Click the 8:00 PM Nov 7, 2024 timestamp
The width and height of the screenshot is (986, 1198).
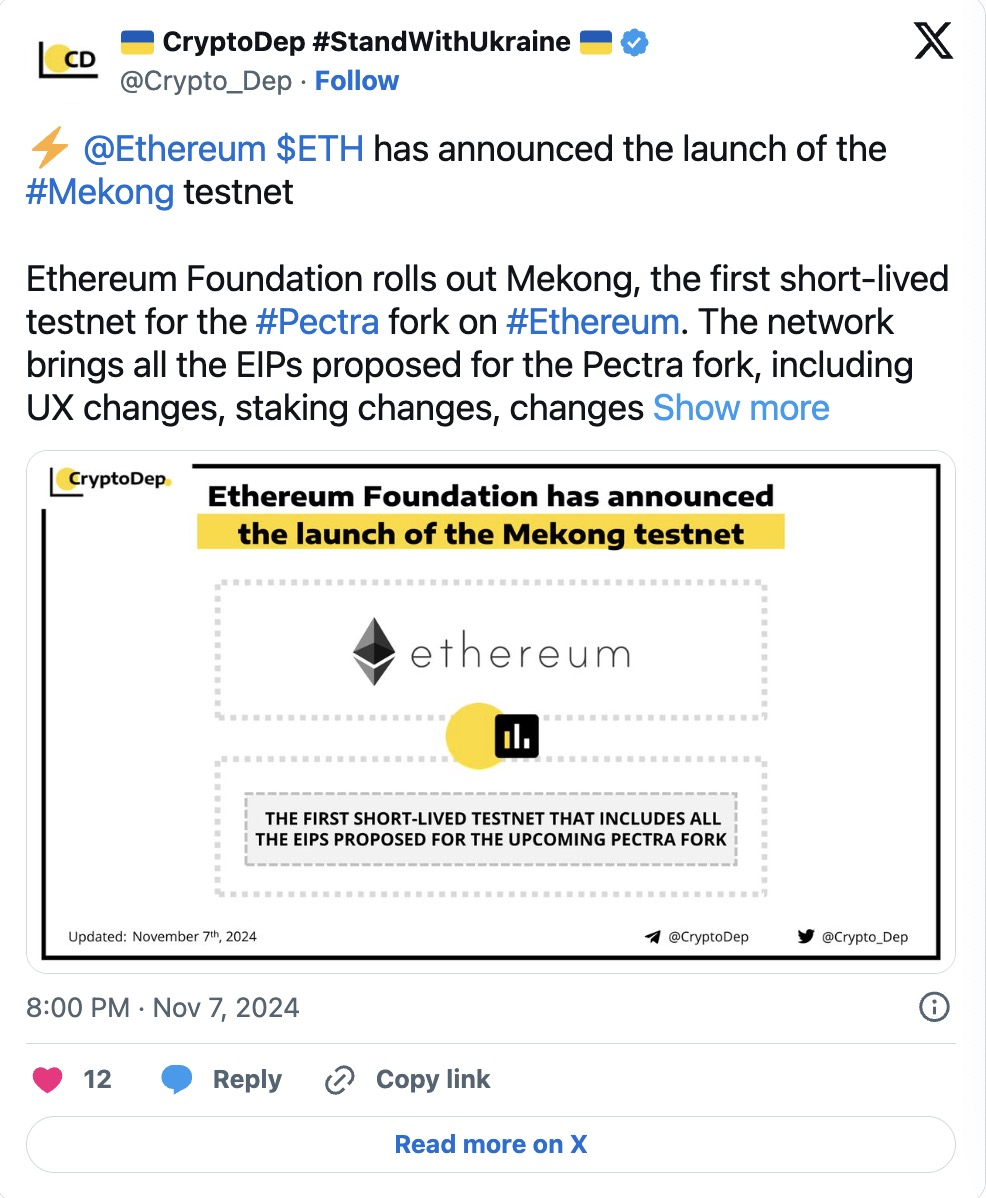(163, 1007)
